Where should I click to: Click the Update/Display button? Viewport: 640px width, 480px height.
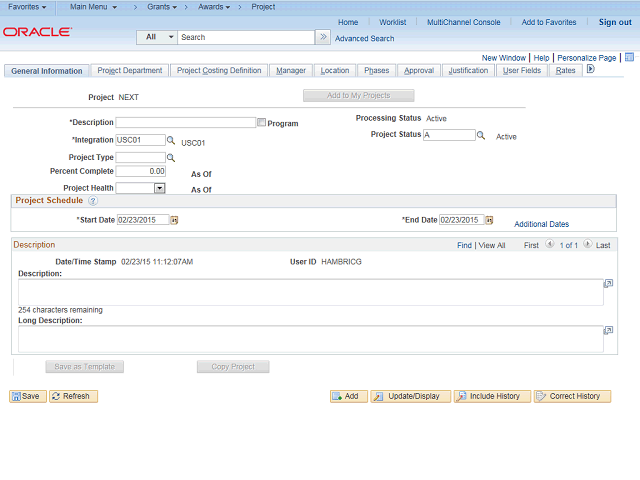tap(411, 396)
